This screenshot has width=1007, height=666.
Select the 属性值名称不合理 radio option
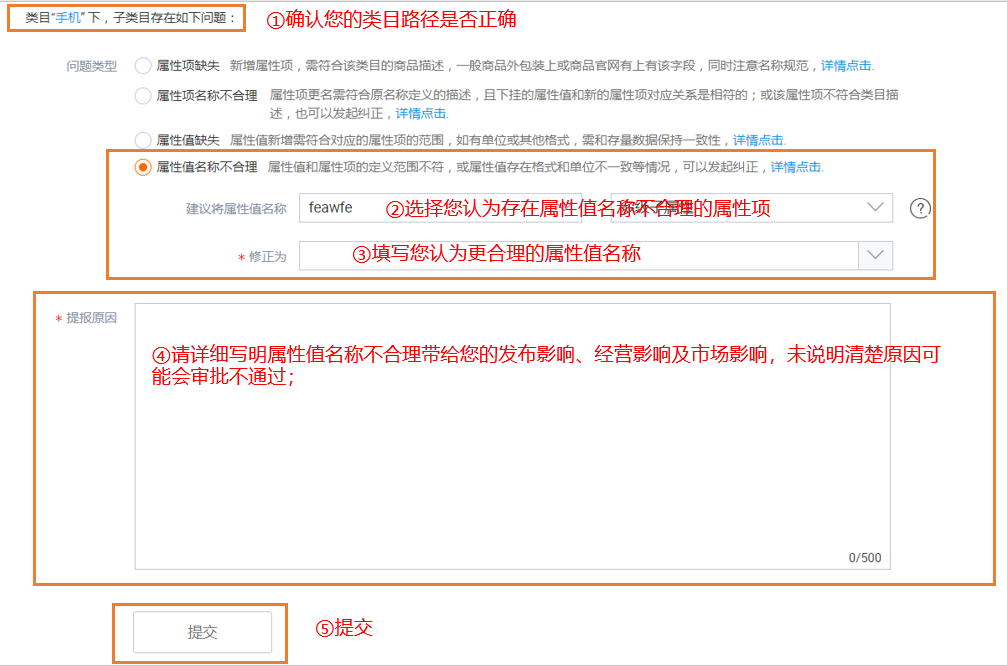[143, 167]
